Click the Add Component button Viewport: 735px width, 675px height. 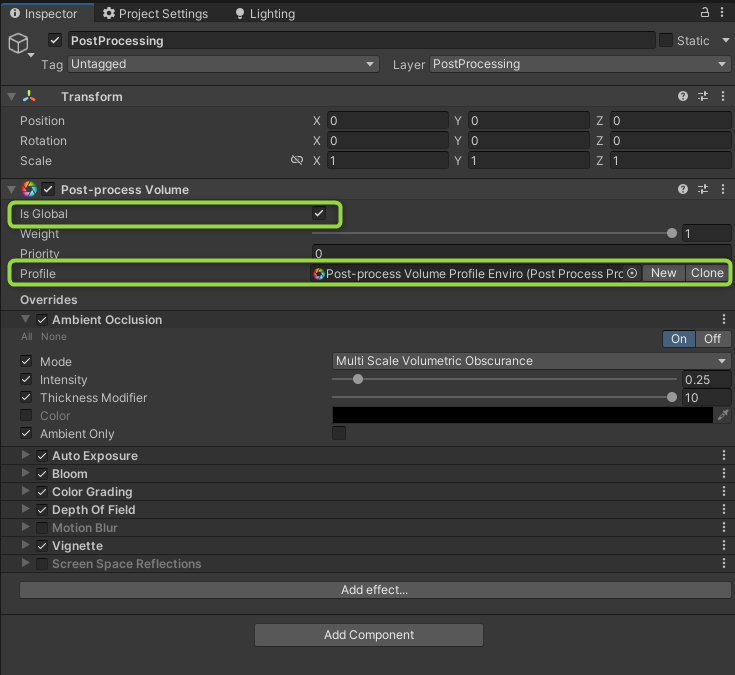pos(369,635)
